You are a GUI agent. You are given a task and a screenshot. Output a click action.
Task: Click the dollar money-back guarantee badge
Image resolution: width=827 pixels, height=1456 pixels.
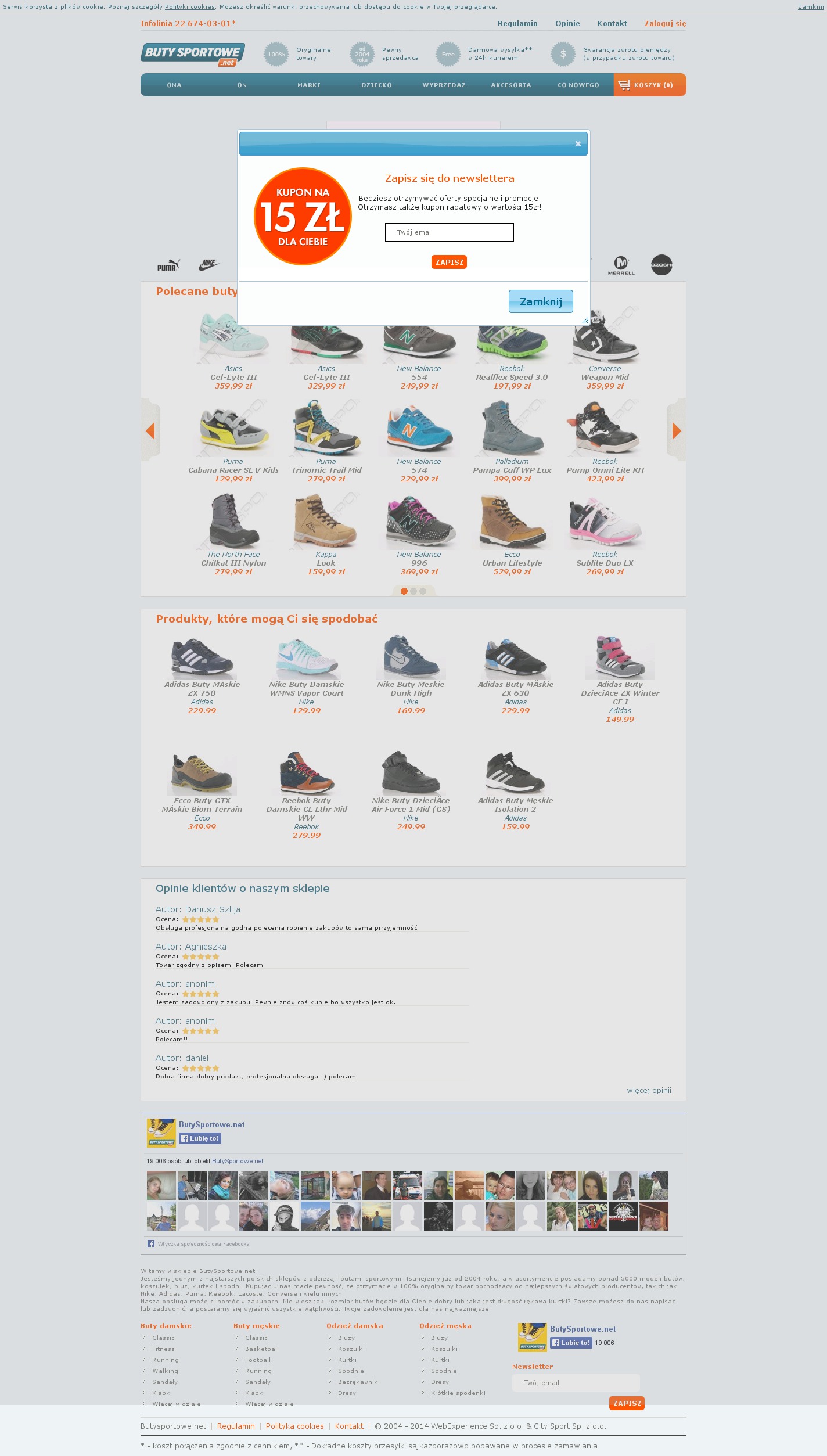point(563,54)
